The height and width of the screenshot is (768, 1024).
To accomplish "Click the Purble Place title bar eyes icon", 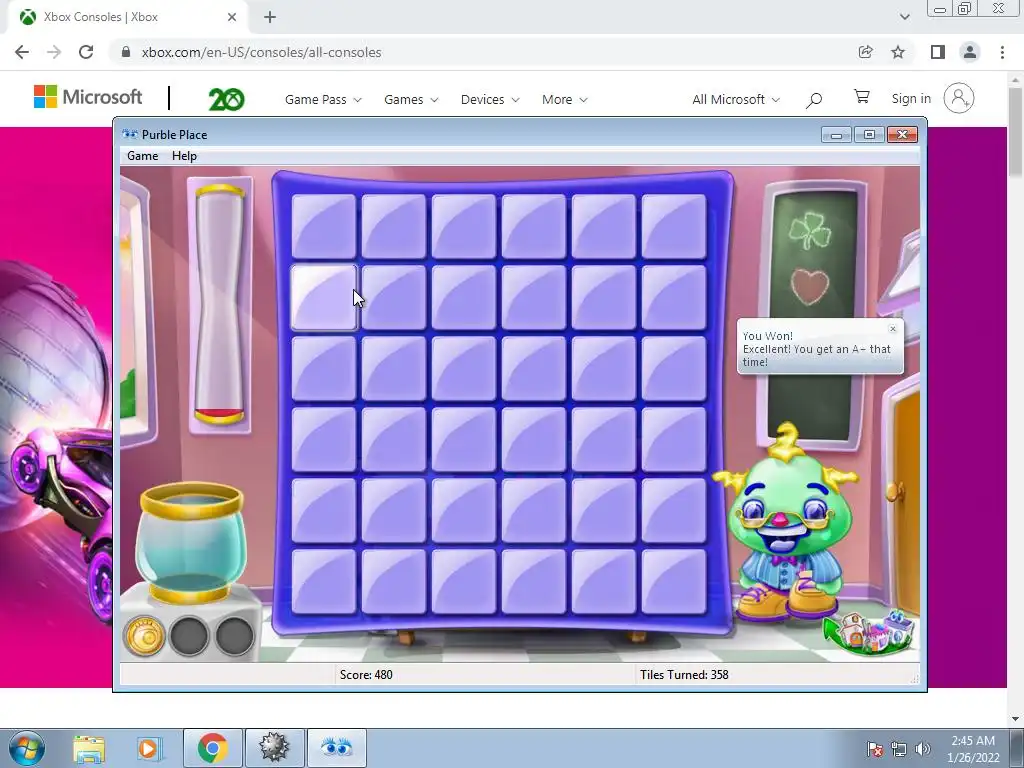I will 130,135.
